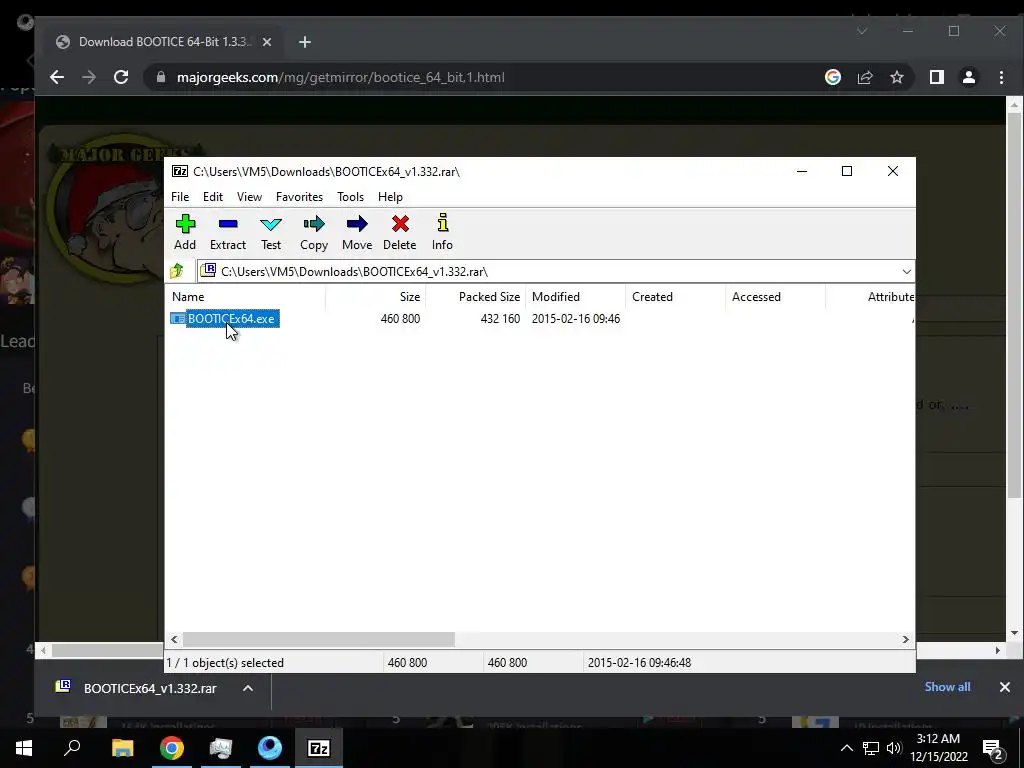The height and width of the screenshot is (768, 1024).
Task: Click the Share this page icon in Chrome
Action: click(x=865, y=77)
